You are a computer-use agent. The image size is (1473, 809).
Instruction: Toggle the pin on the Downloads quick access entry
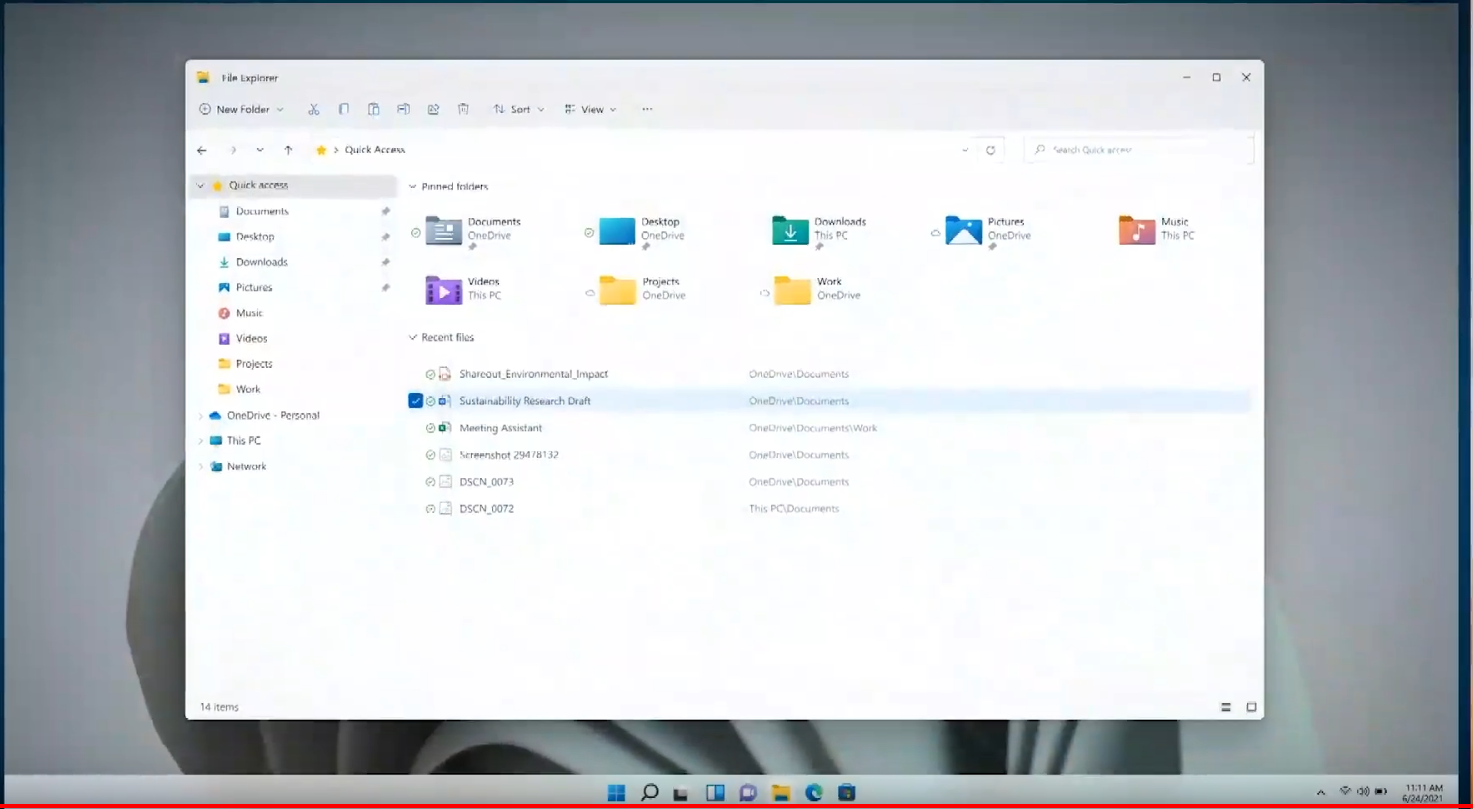[x=386, y=262]
